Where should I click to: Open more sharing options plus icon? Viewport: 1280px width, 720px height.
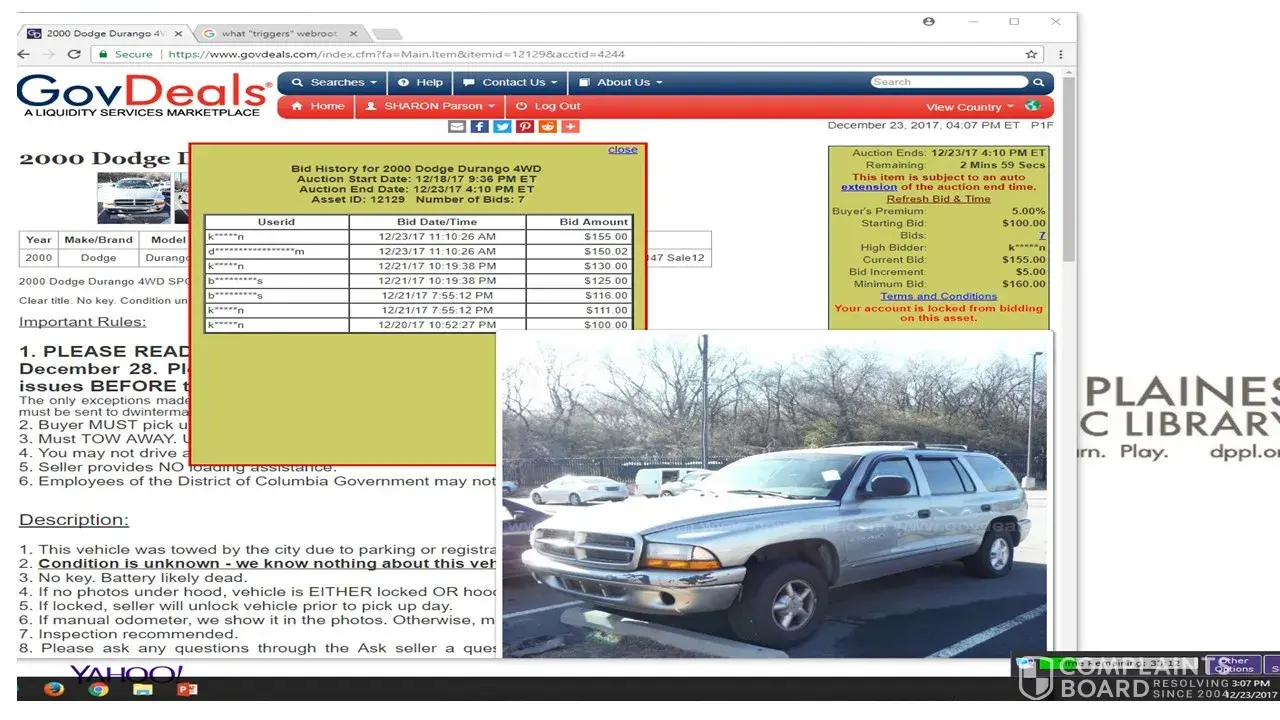click(x=570, y=126)
